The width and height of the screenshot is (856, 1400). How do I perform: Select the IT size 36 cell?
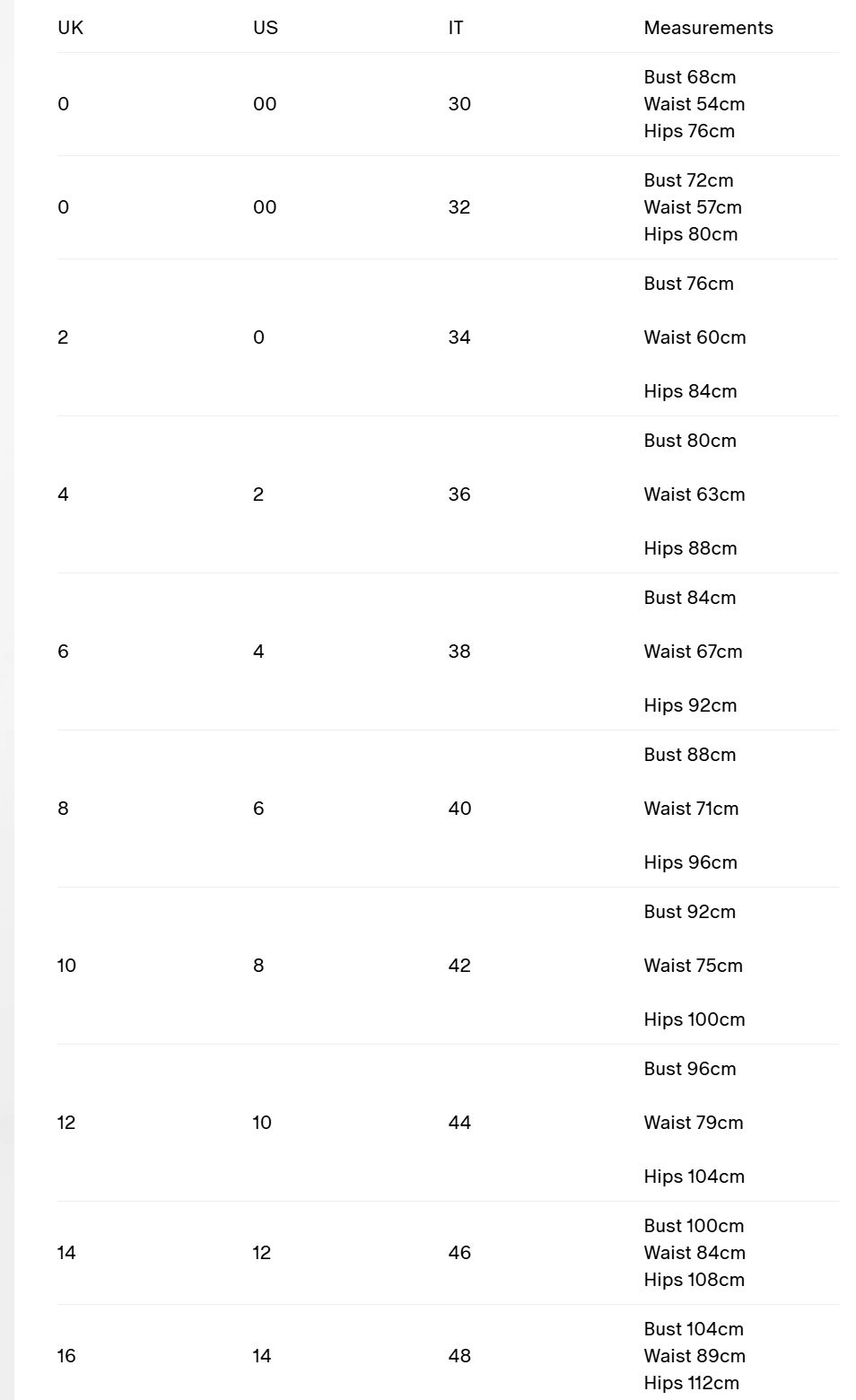point(459,494)
